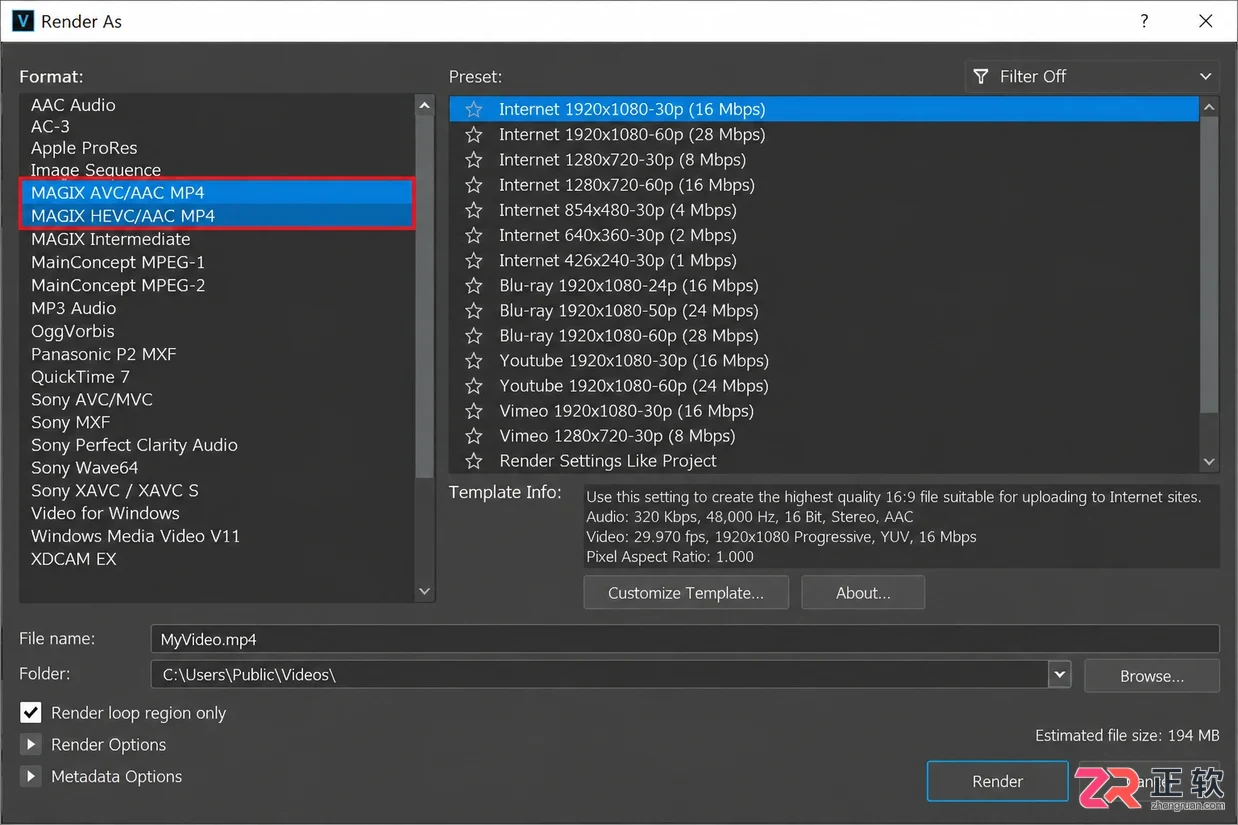Click Format list scroll-down arrow
1238x825 pixels.
(x=425, y=591)
